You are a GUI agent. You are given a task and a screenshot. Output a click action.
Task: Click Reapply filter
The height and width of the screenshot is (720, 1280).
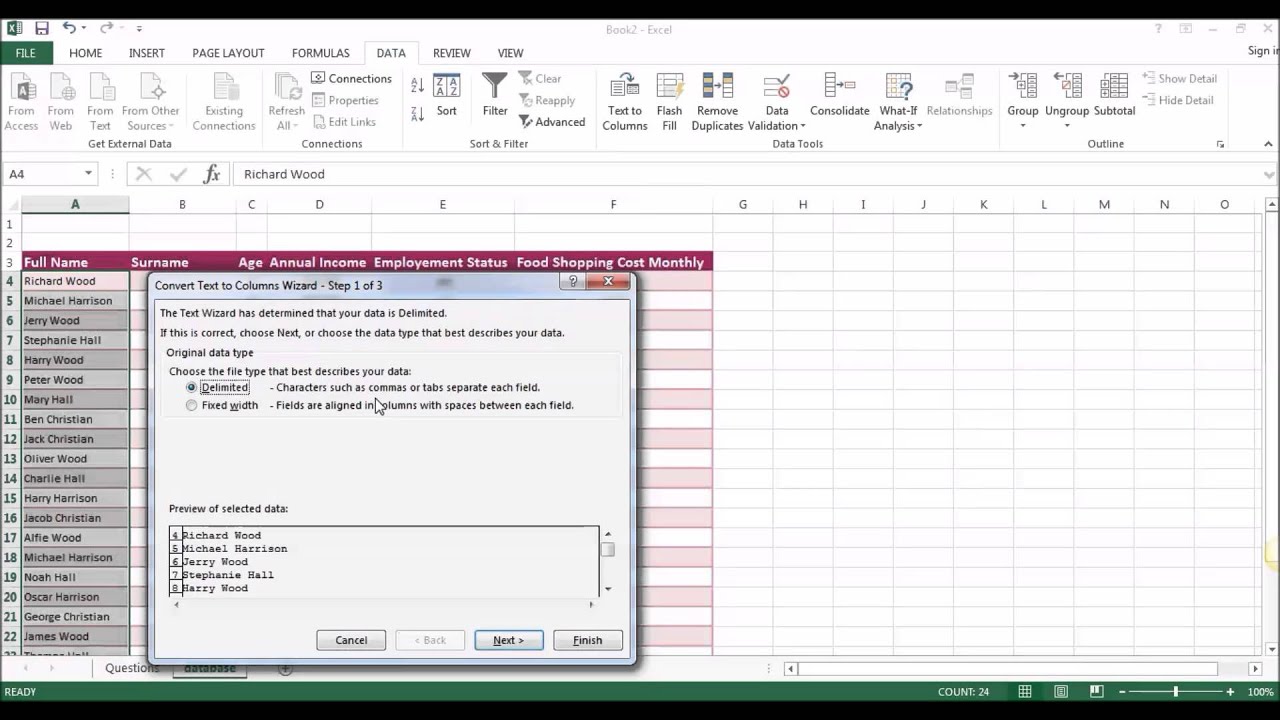pos(547,100)
